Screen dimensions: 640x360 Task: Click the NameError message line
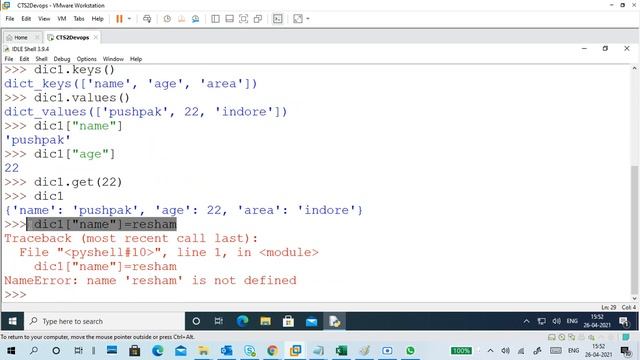150,280
